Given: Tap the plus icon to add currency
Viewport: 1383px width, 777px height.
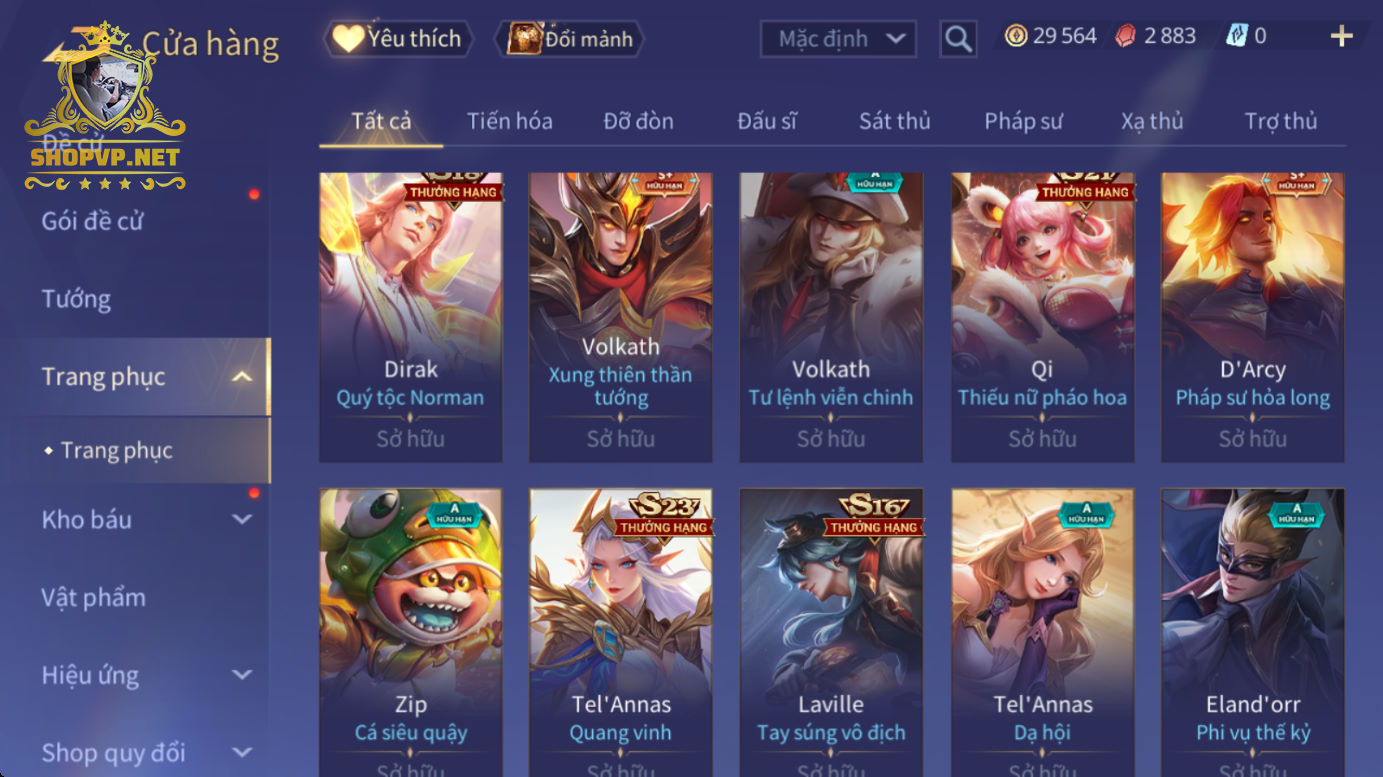Looking at the screenshot, I should click(1341, 36).
